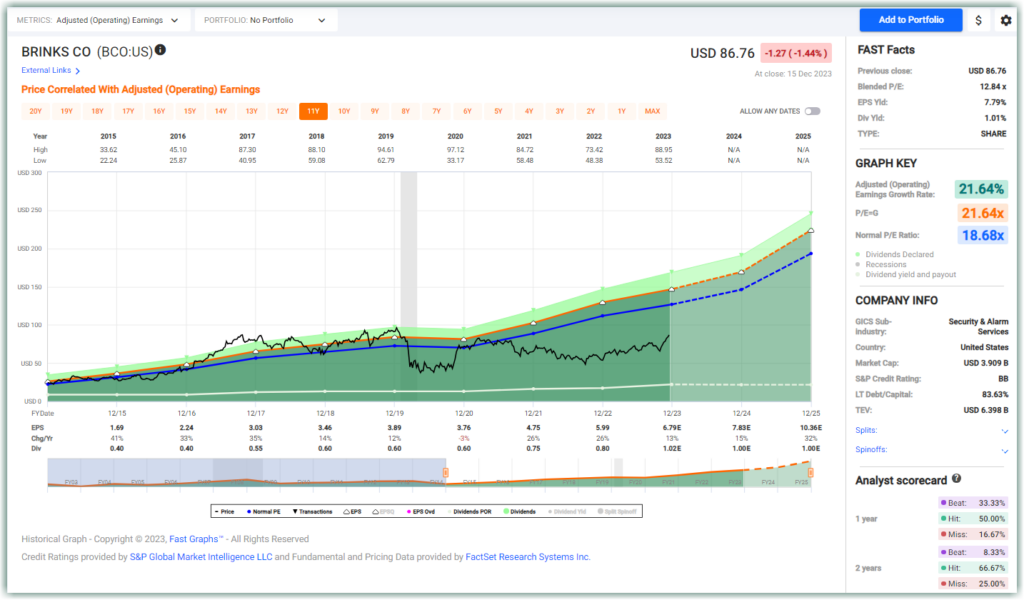1024x600 pixels.
Task: Click the External Links arrow icon
Action: (x=78, y=71)
